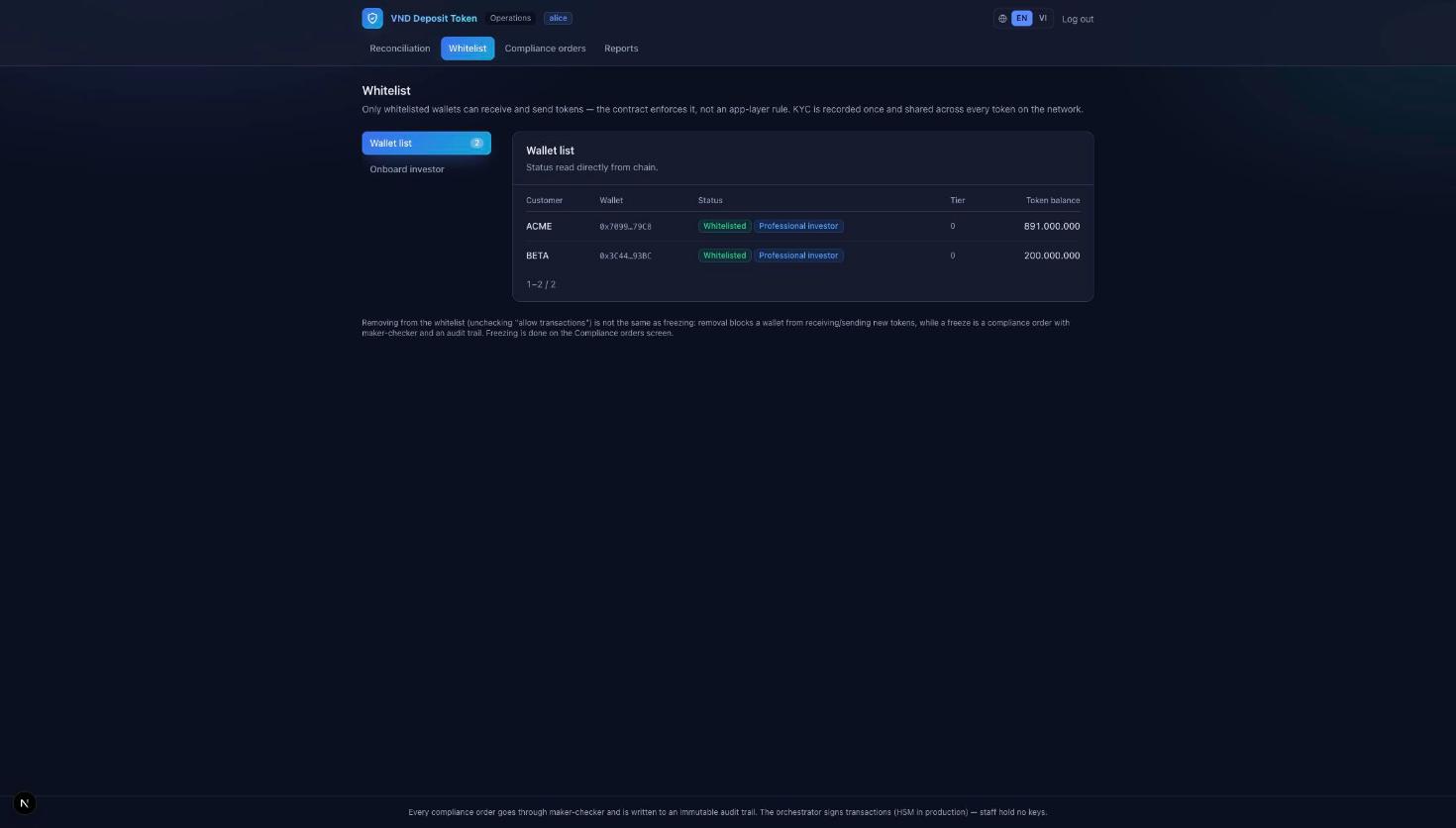Screen dimensions: 1456x828
Task: Click the BETA customer name
Action: (x=537, y=256)
